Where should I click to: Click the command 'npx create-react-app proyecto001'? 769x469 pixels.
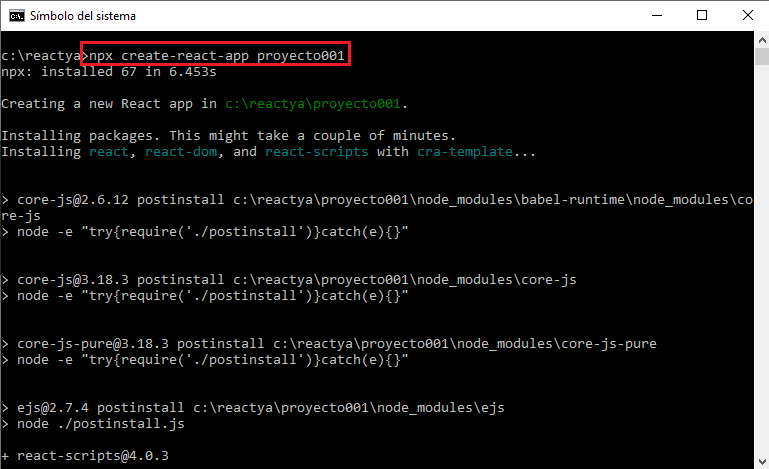(x=216, y=55)
